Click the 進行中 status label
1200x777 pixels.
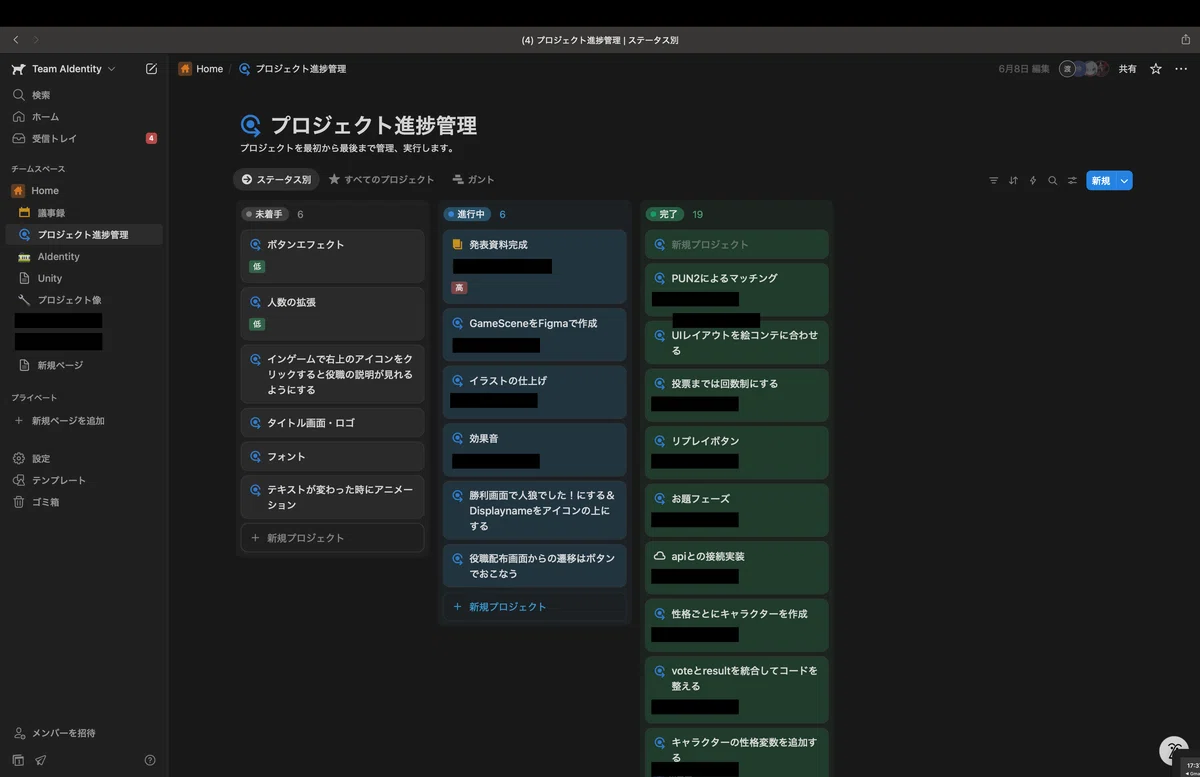pyautogui.click(x=468, y=214)
